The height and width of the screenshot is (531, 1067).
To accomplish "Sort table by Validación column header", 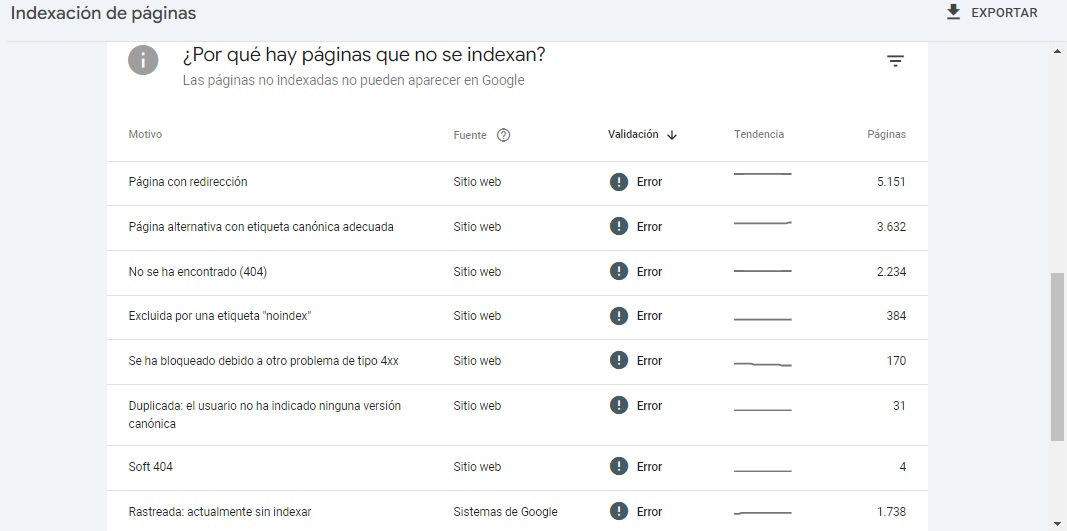I will point(633,134).
